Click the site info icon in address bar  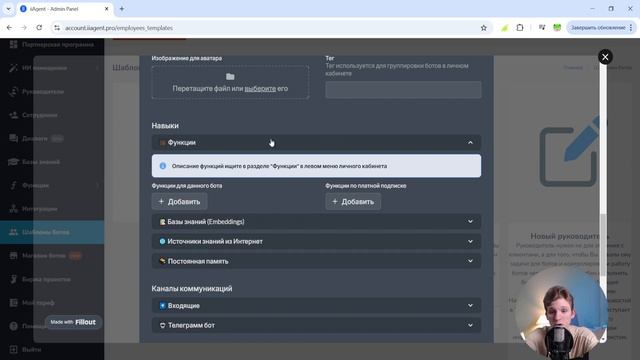tap(57, 28)
